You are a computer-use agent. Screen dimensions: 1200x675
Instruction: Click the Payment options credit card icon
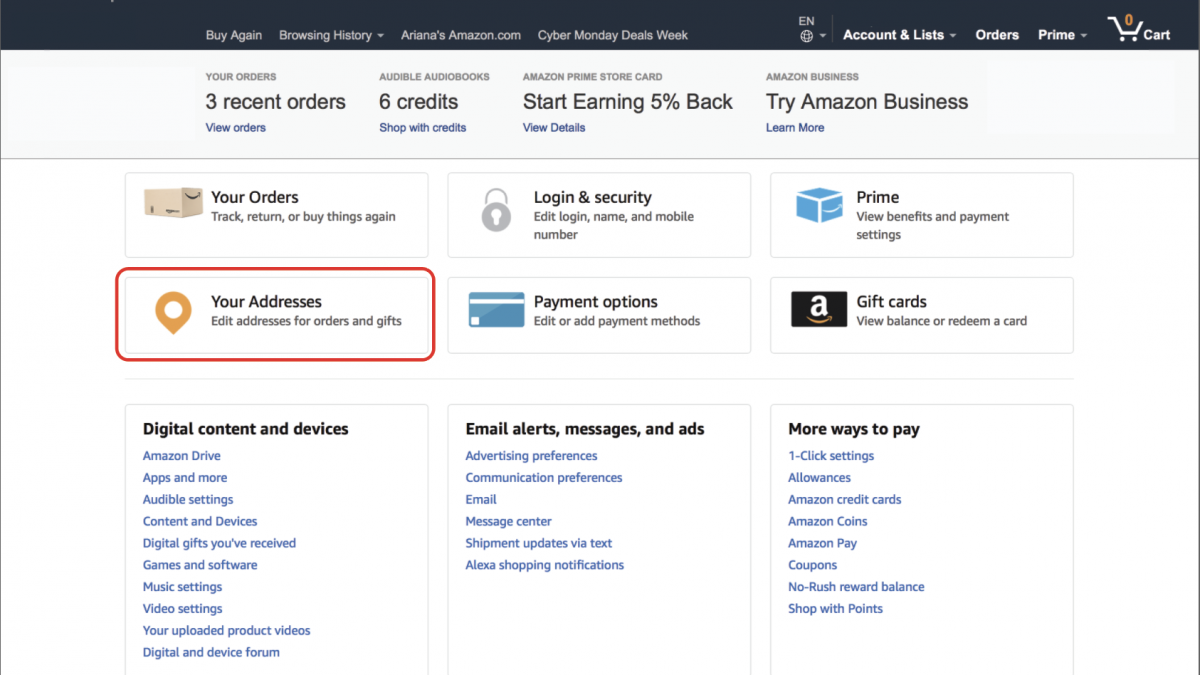pos(496,310)
